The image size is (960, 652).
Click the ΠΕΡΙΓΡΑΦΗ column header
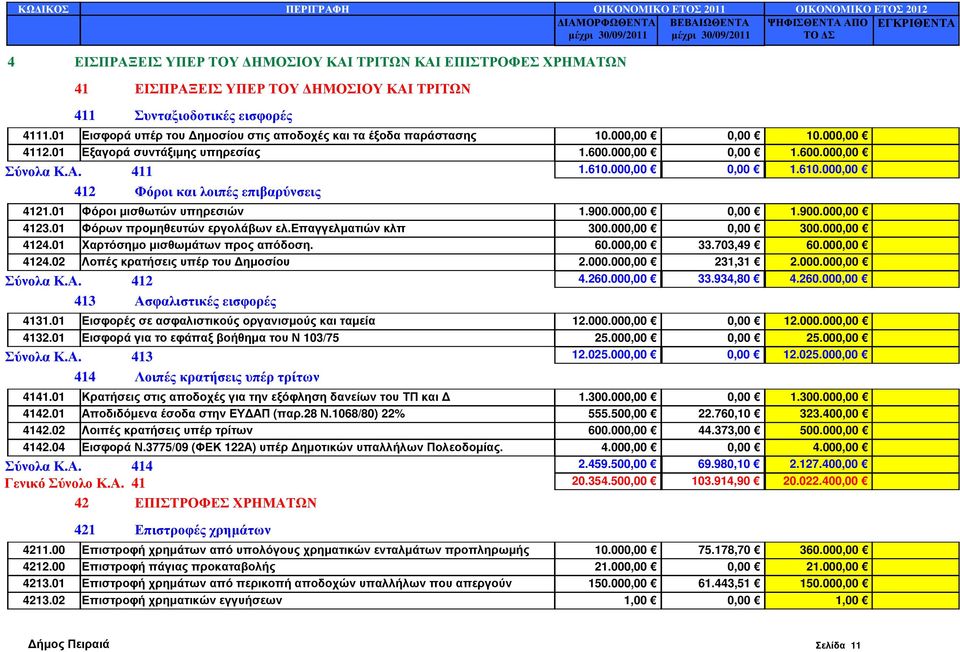click(317, 9)
